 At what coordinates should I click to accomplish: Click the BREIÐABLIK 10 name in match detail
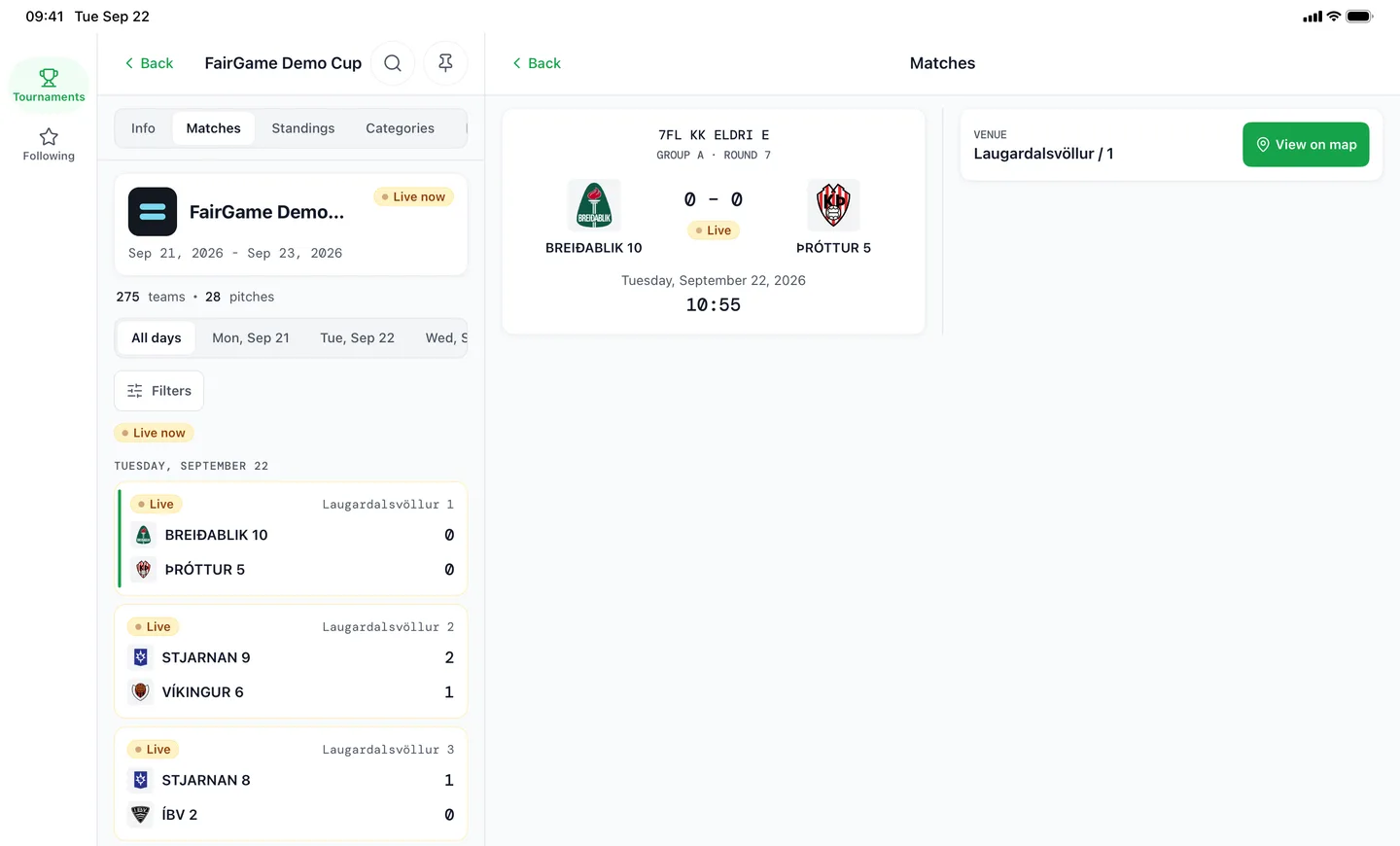coord(594,248)
